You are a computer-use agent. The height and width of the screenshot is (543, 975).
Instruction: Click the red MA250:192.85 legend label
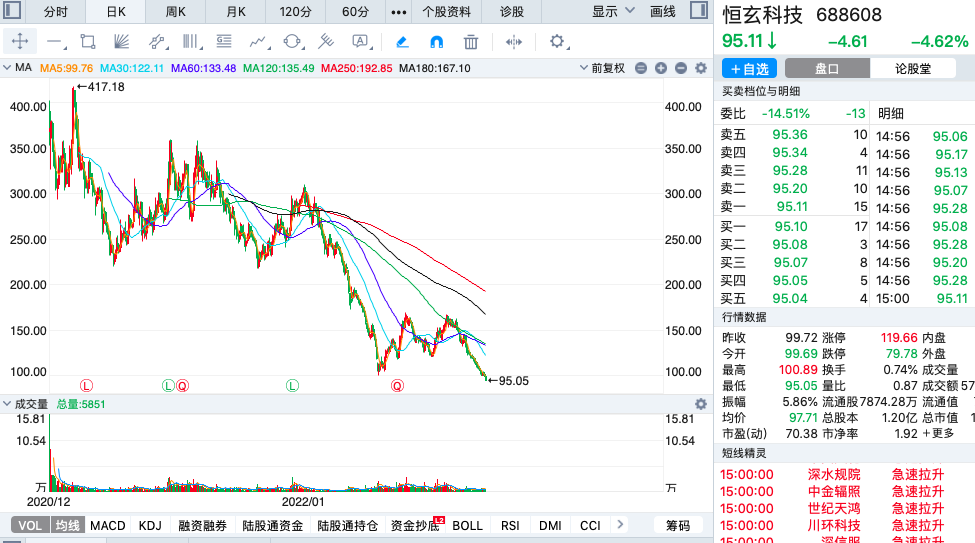coord(356,68)
